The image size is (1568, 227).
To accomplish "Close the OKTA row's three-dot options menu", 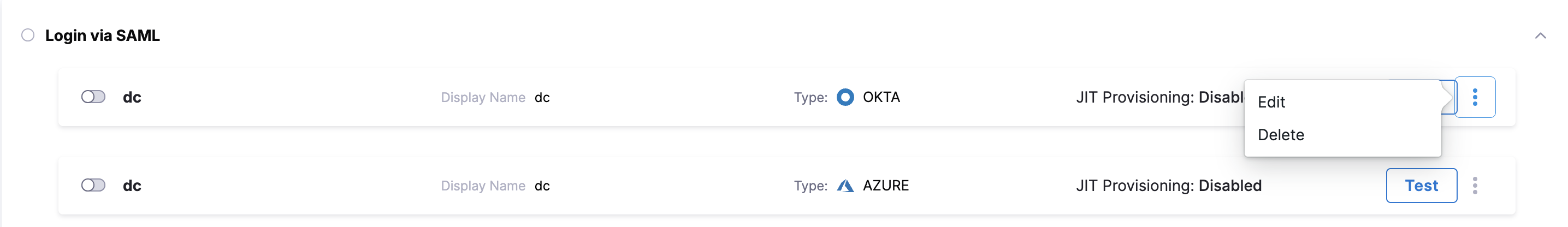I will (1475, 97).
